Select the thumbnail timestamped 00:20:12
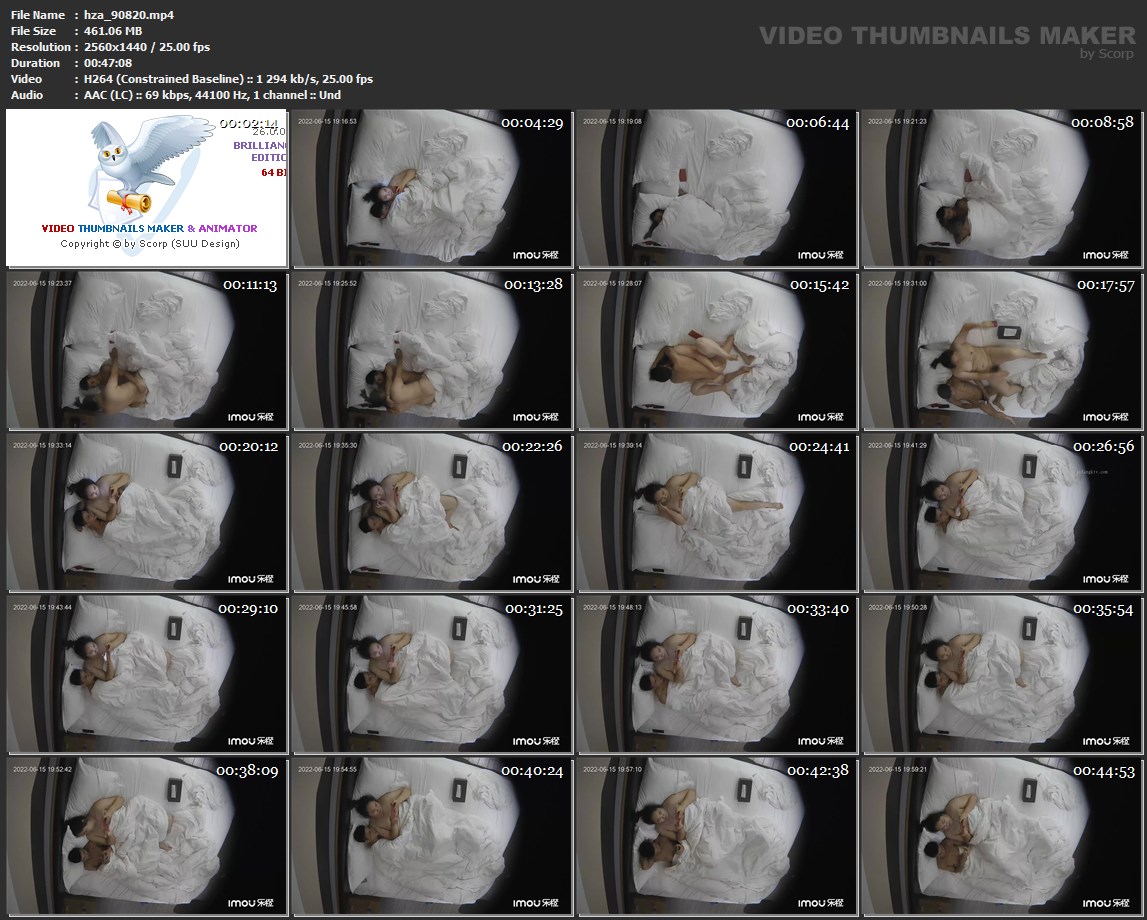This screenshot has width=1147, height=920. point(147,512)
